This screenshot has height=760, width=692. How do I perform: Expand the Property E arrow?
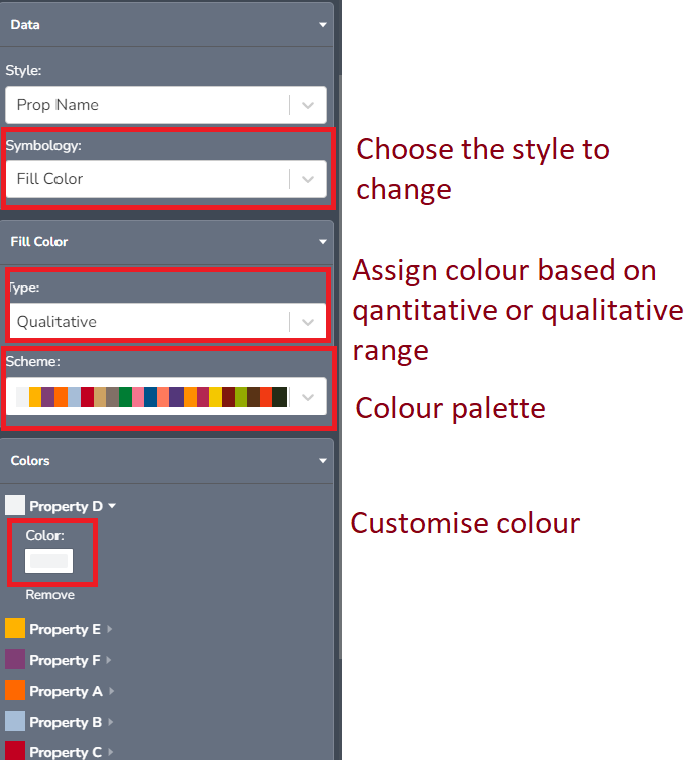(109, 630)
